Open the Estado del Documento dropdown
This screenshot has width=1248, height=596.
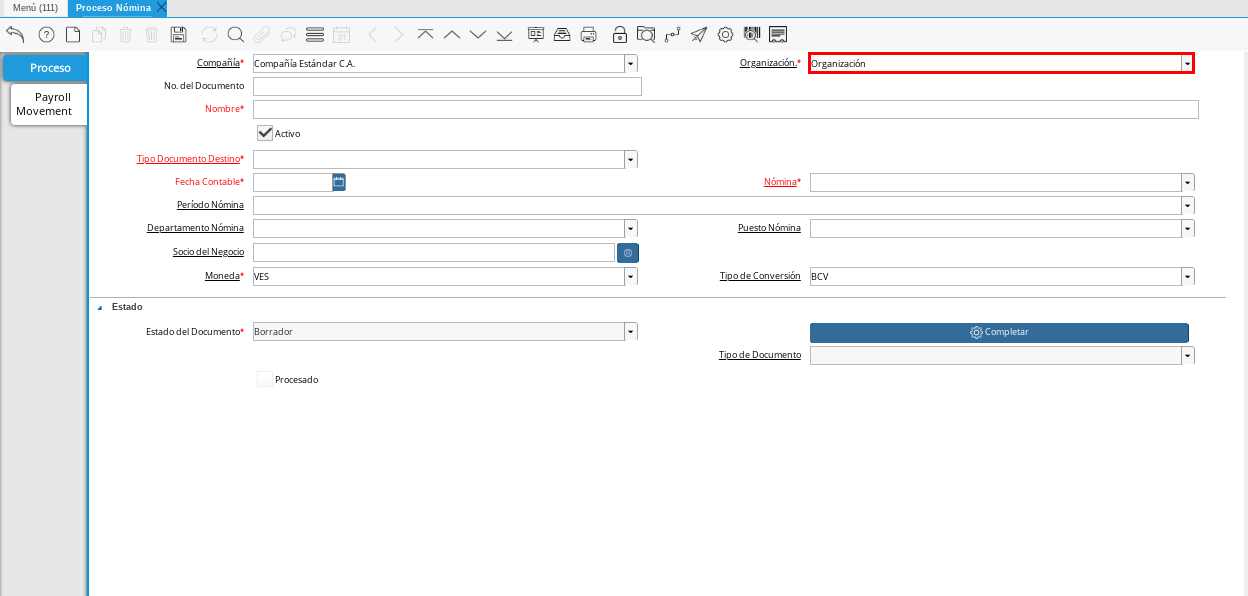631,331
